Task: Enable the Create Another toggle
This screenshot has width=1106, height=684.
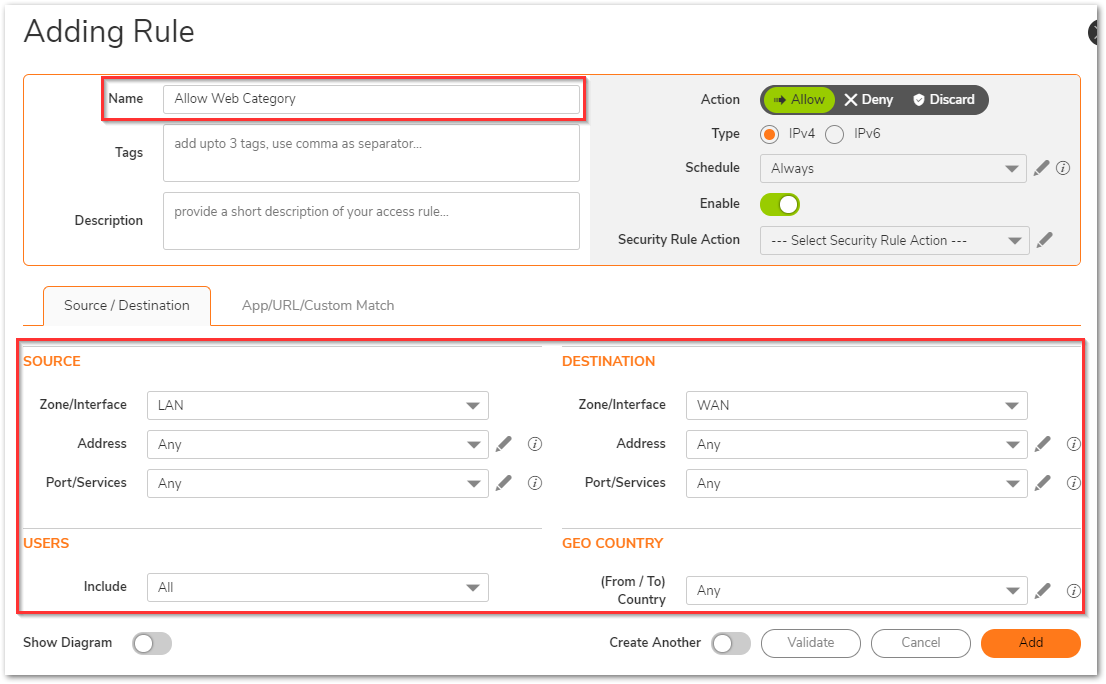Action: [731, 643]
